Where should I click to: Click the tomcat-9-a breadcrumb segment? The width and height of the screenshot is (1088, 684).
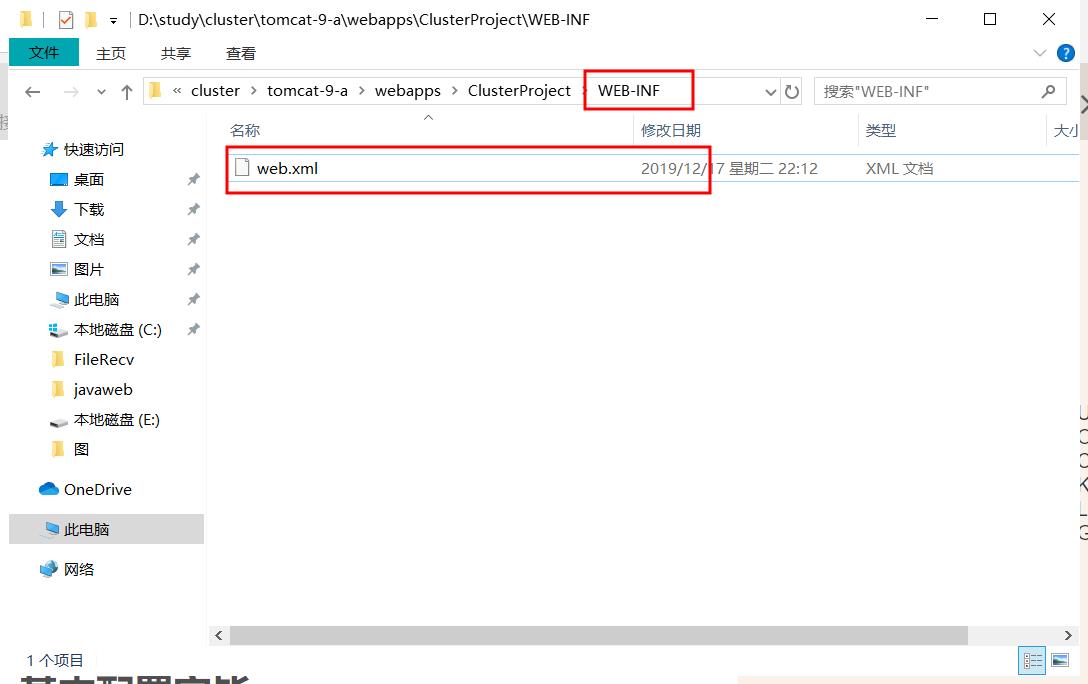pyautogui.click(x=307, y=91)
